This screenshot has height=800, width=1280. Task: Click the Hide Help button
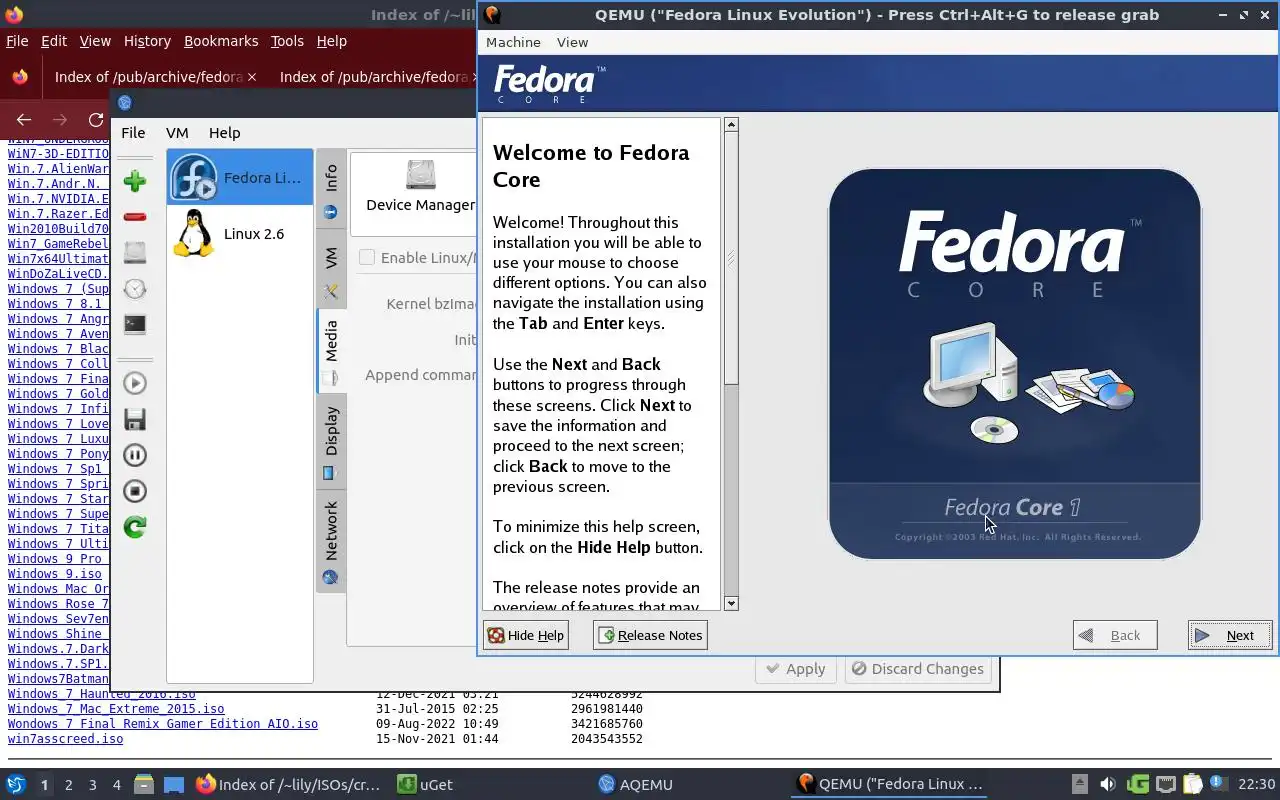click(x=526, y=635)
